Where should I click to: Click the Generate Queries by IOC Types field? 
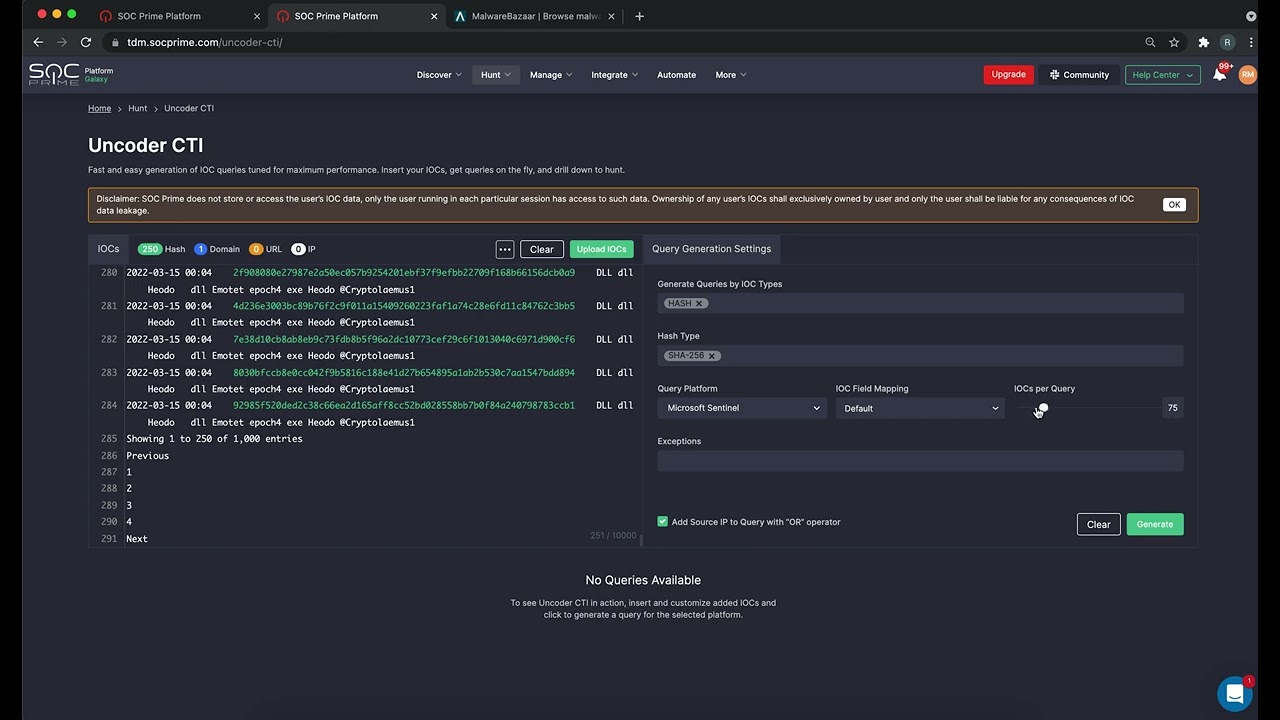pyautogui.click(x=920, y=303)
